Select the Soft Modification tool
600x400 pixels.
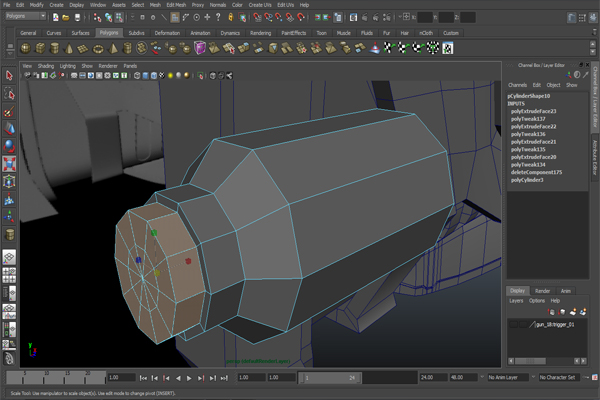(9, 199)
